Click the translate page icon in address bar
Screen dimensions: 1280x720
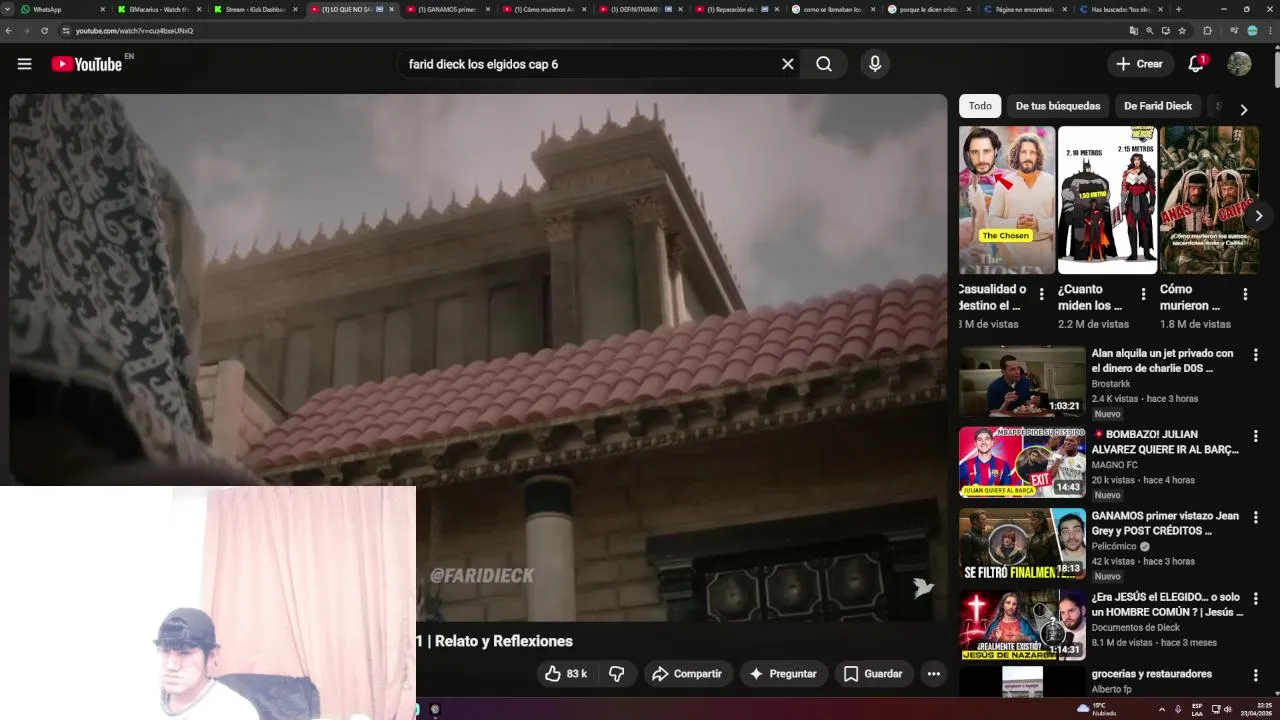1133,31
